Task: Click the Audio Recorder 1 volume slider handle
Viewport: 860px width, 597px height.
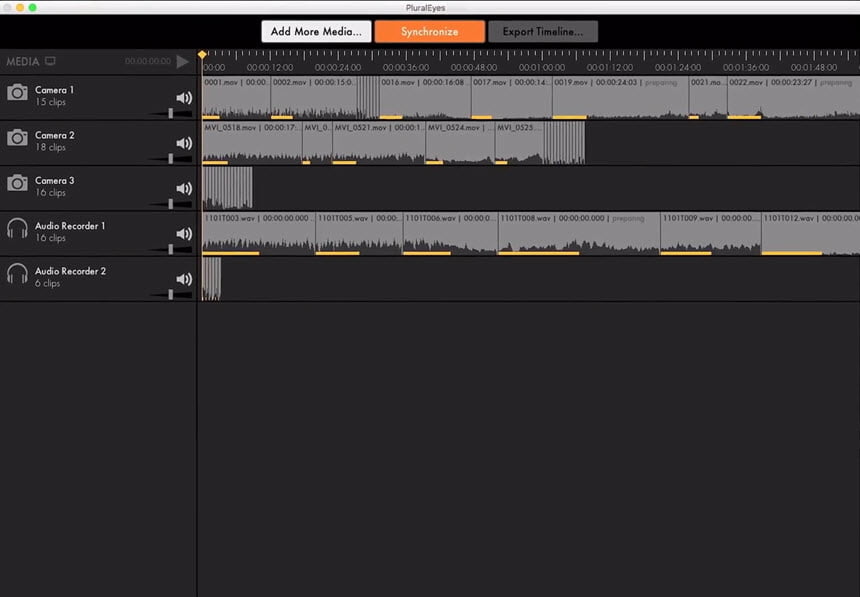Action: pyautogui.click(x=171, y=249)
